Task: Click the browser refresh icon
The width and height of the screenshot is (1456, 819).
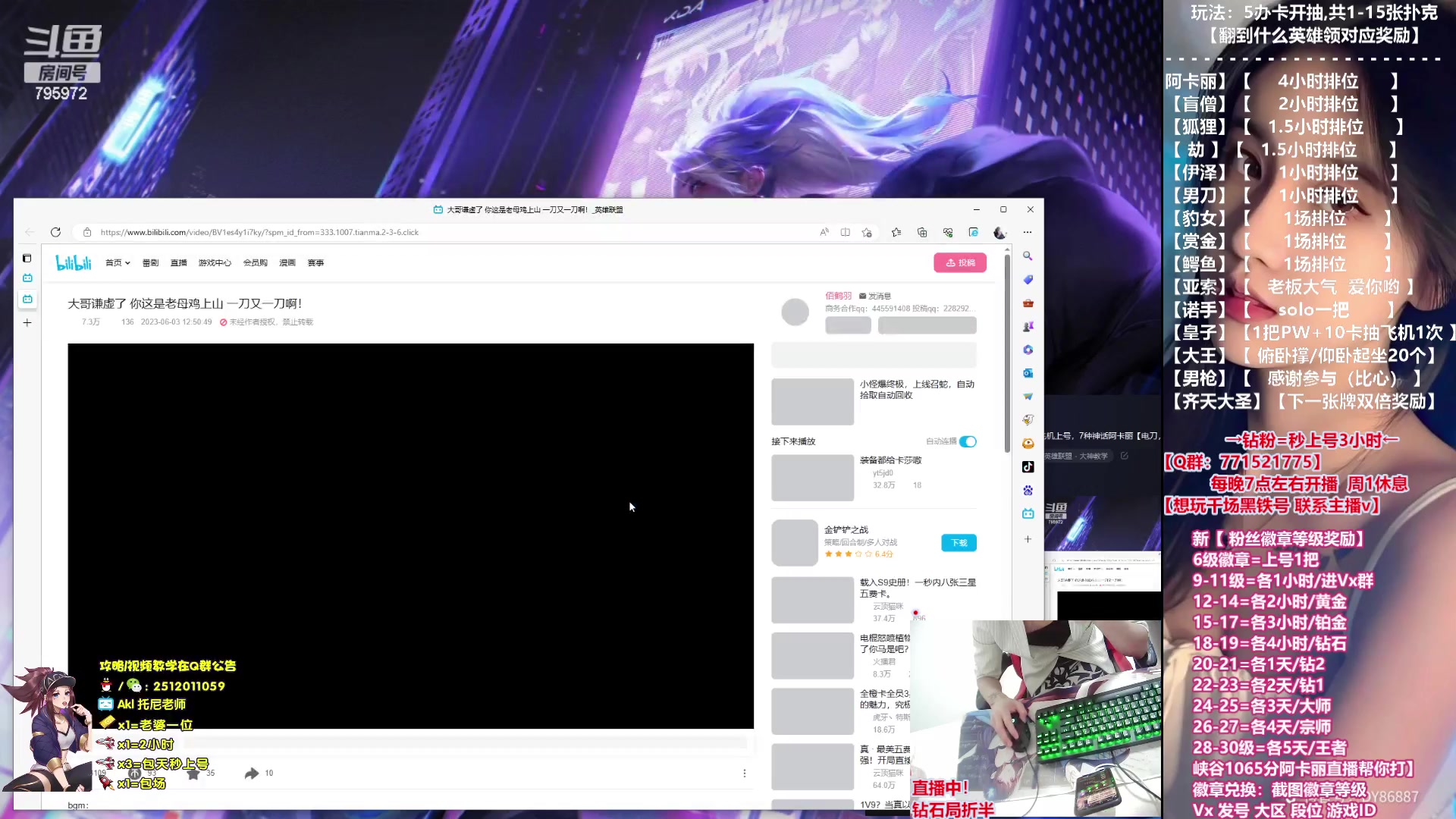Action: point(55,232)
